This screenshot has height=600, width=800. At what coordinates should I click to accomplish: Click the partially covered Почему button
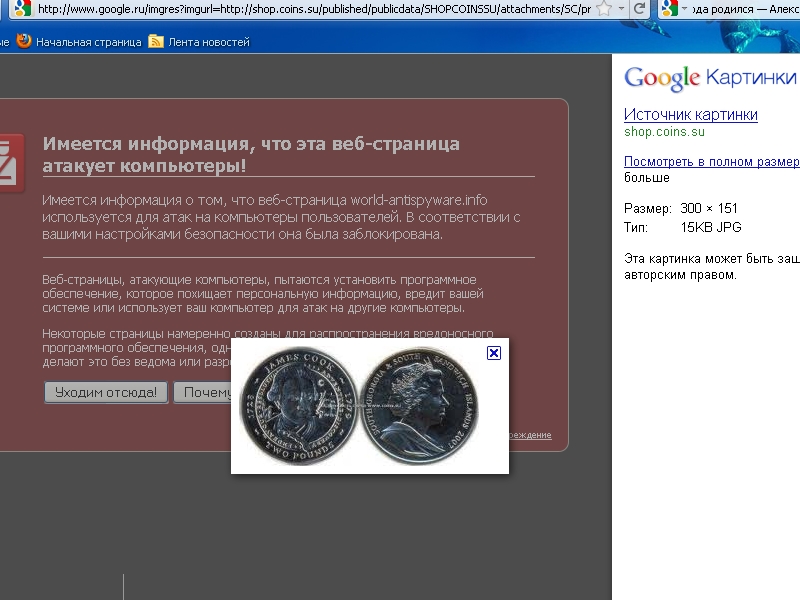click(x=203, y=392)
